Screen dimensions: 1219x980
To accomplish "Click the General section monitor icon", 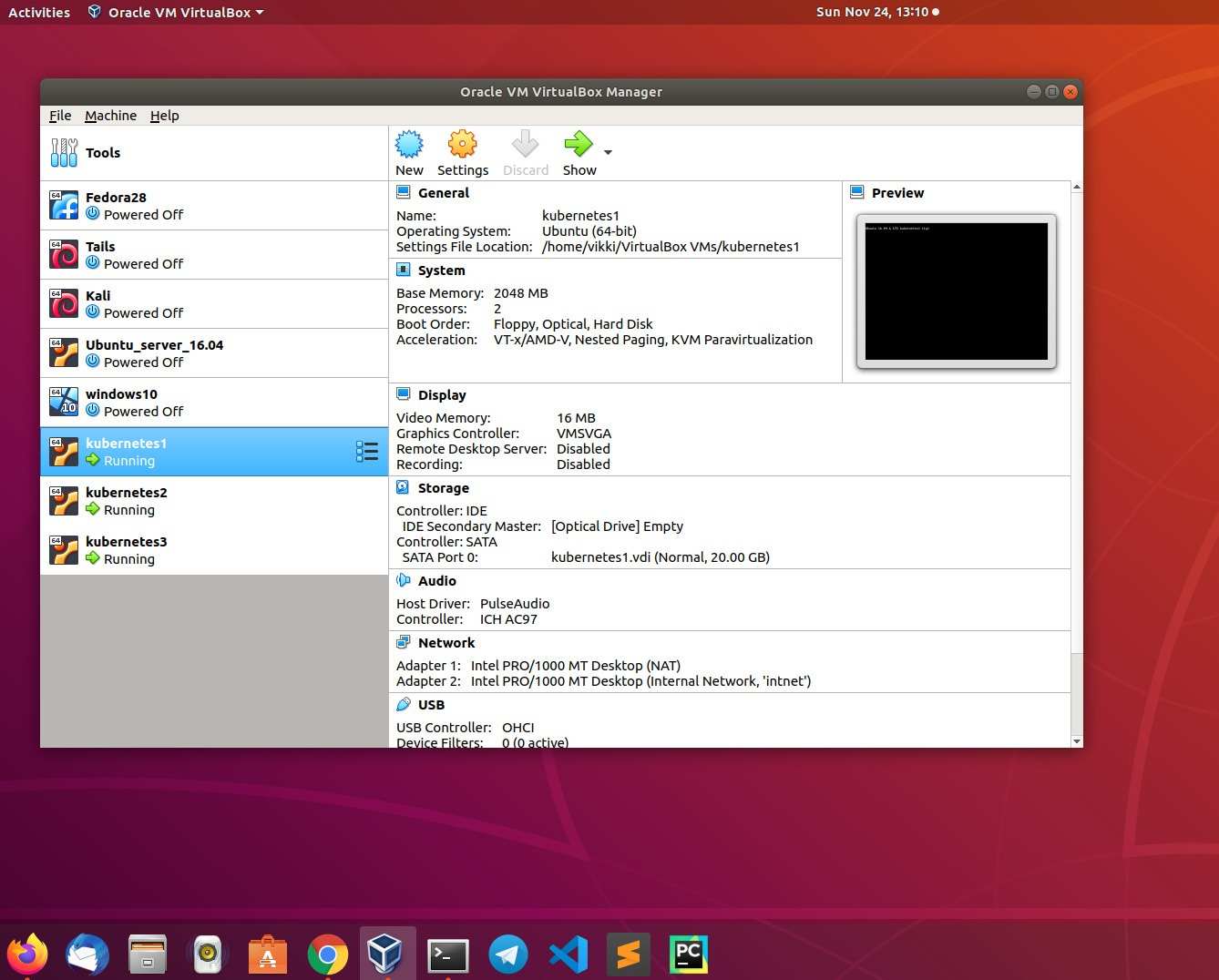I will [404, 192].
